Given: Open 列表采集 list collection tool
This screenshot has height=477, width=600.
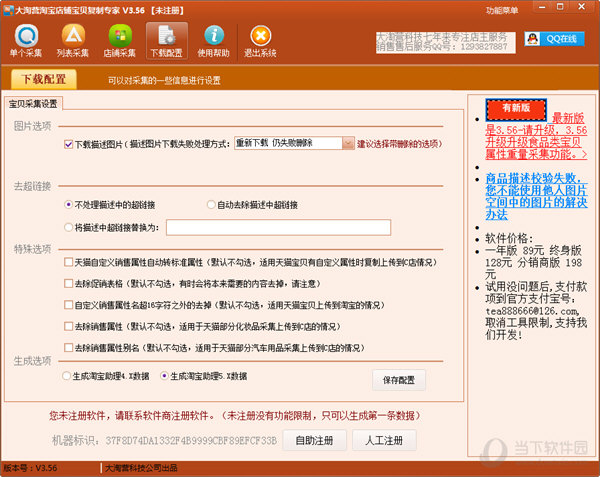Looking at the screenshot, I should click(x=73, y=41).
